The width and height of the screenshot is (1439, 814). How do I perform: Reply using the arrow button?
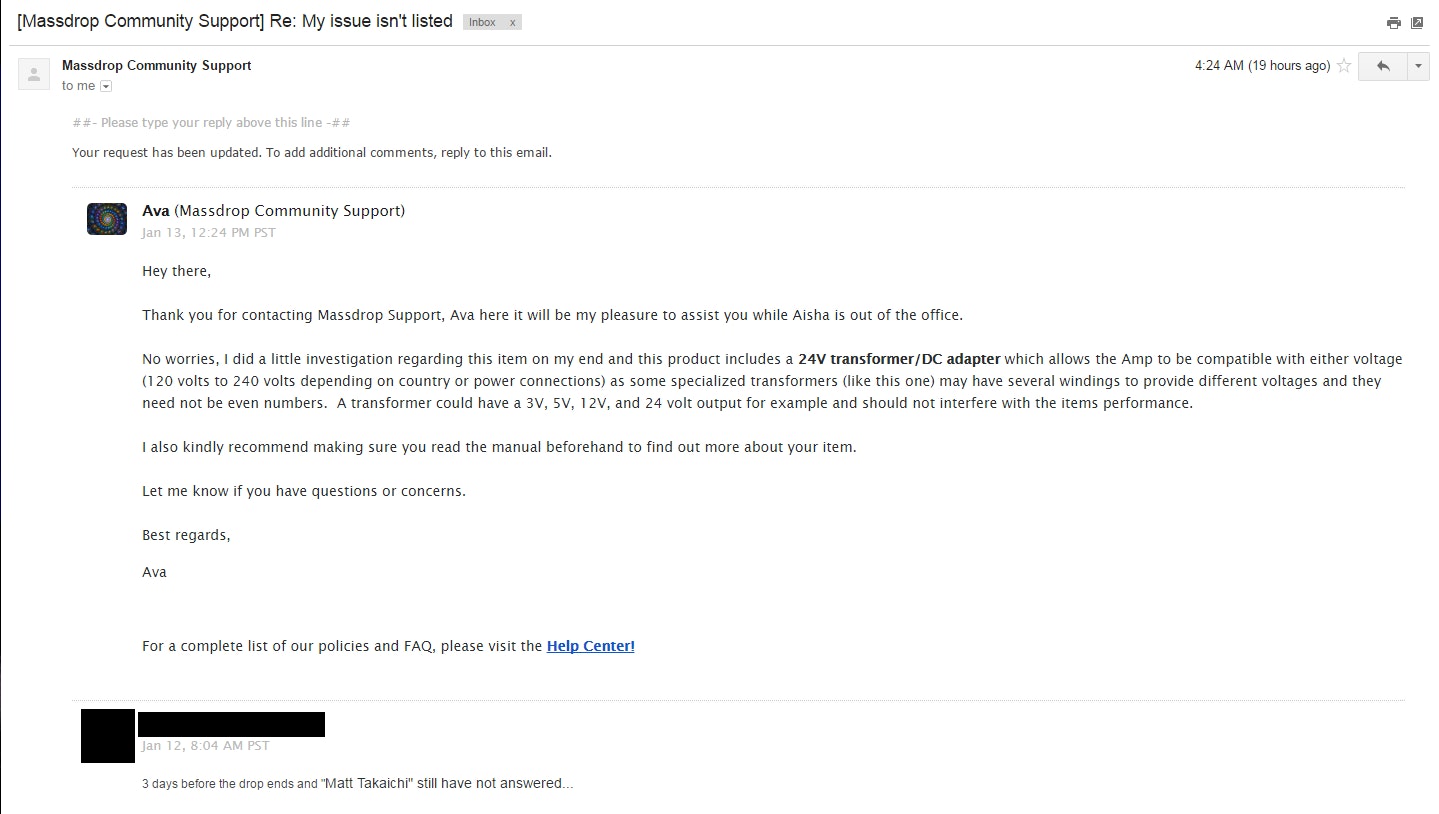pos(1383,66)
